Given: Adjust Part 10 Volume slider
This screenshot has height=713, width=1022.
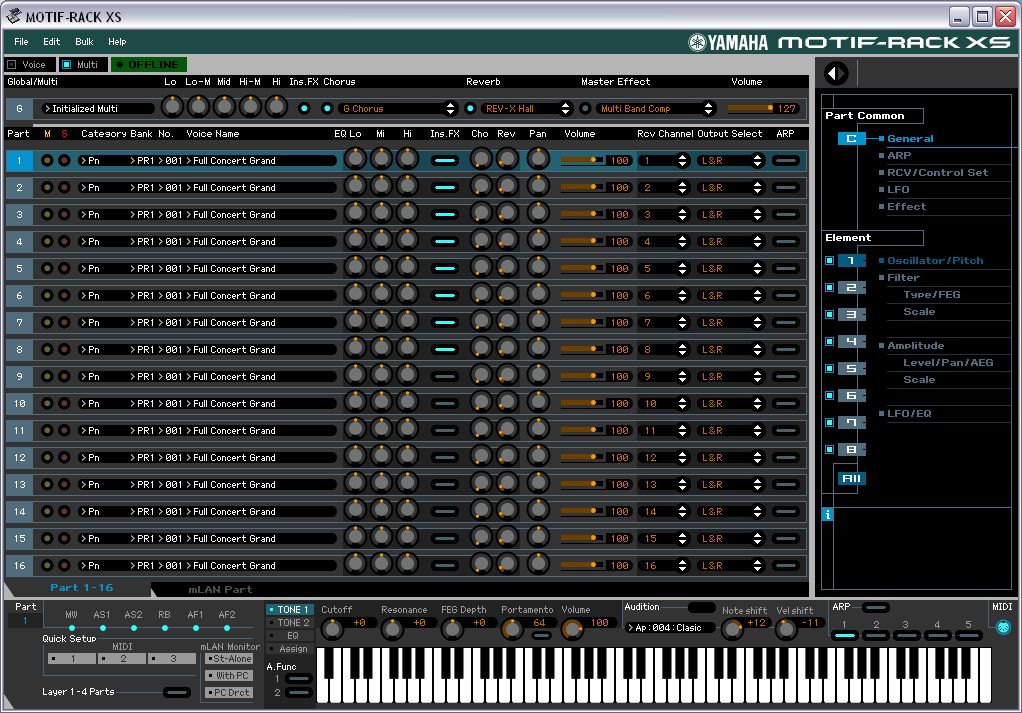Looking at the screenshot, I should coord(582,403).
